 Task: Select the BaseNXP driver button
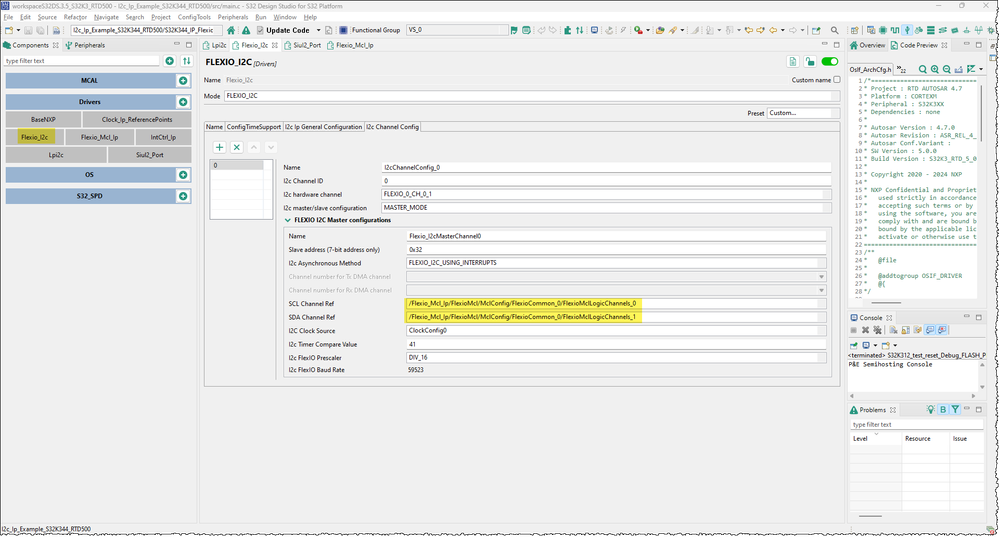click(x=43, y=119)
